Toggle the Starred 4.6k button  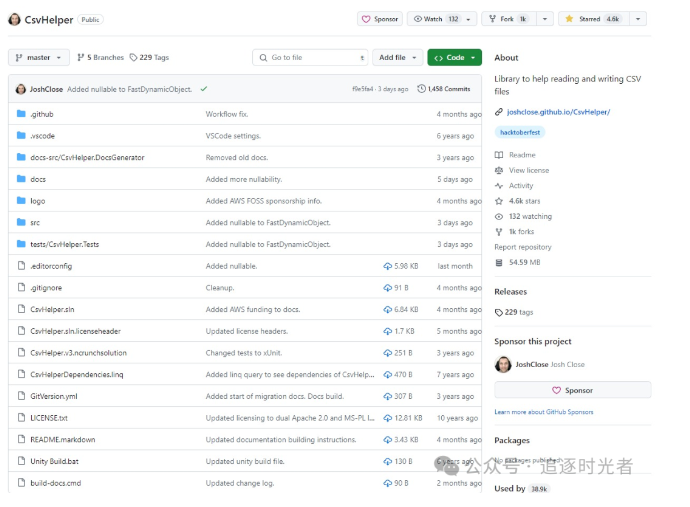pos(594,19)
